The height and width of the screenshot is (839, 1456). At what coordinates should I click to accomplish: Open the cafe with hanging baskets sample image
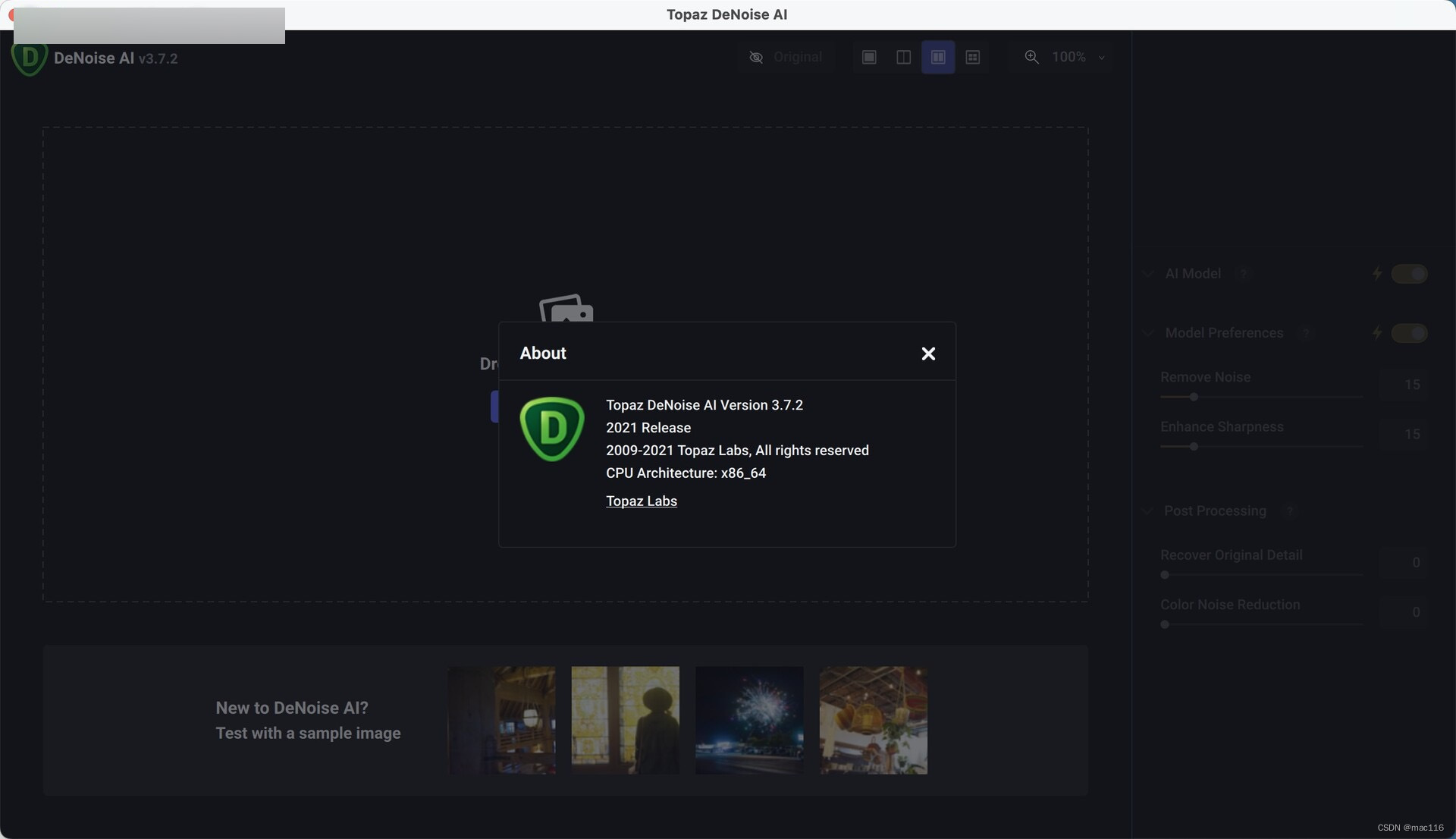coord(874,721)
